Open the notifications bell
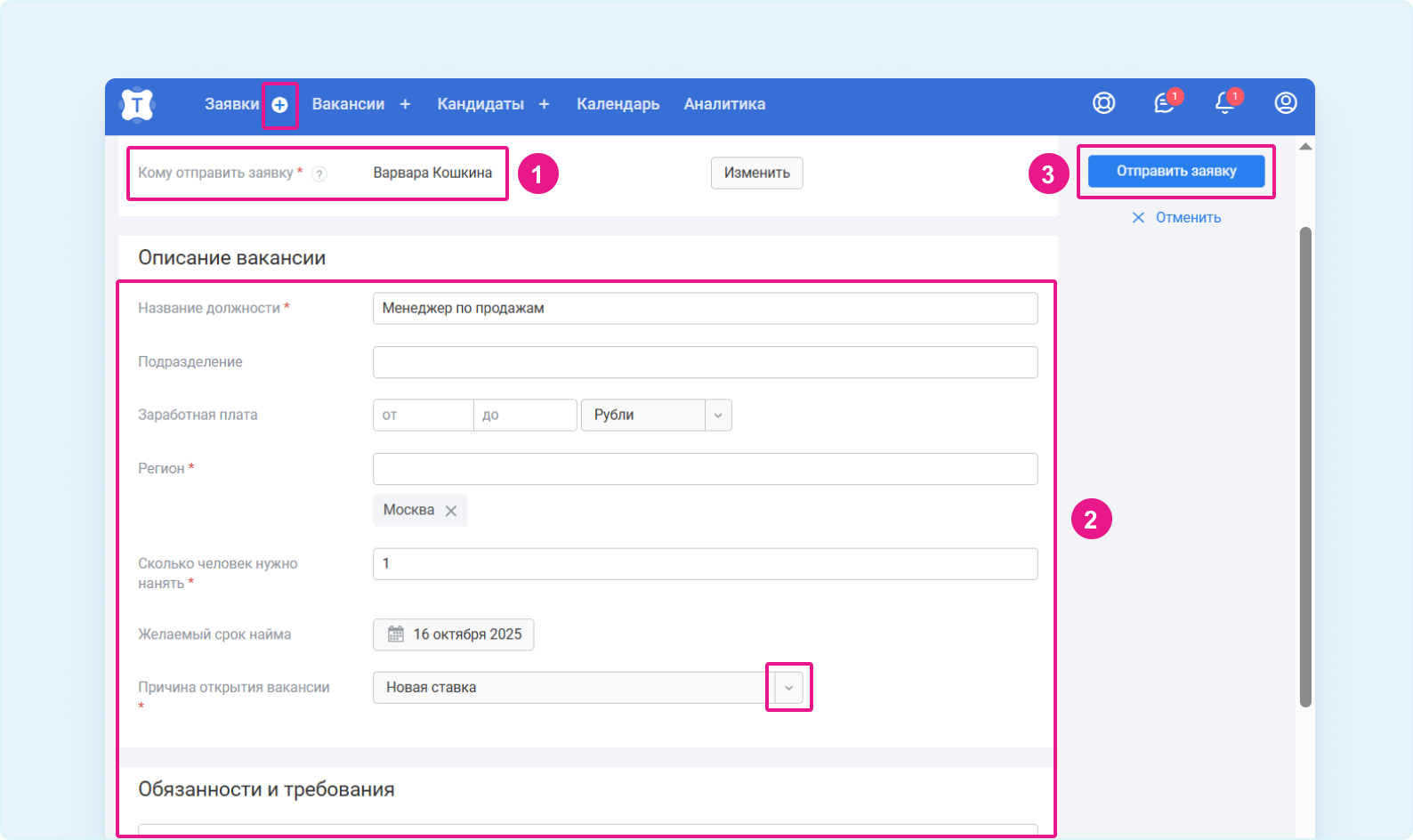The width and height of the screenshot is (1413, 840). point(1224,104)
